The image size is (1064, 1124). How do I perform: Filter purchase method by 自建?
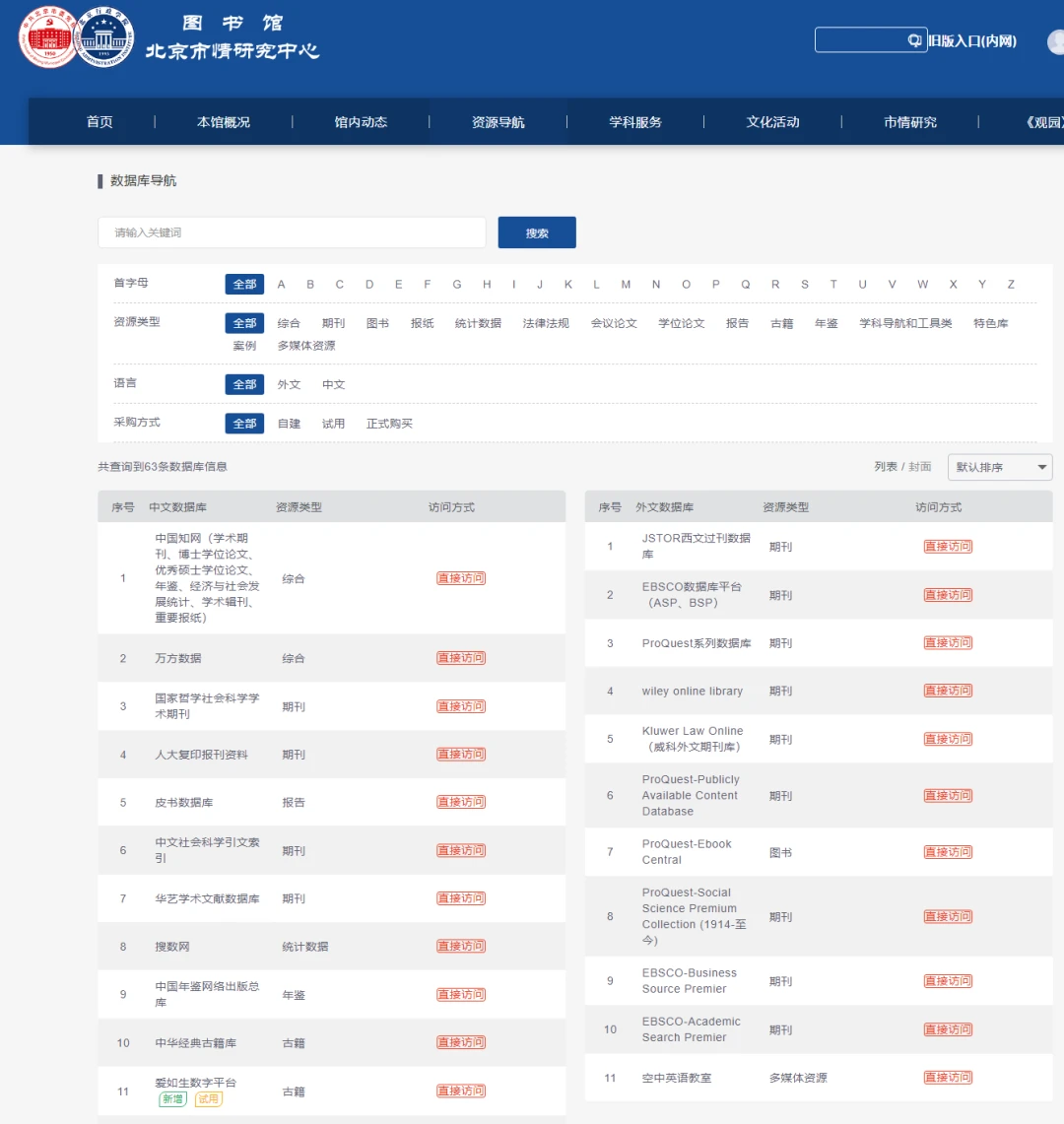point(289,424)
